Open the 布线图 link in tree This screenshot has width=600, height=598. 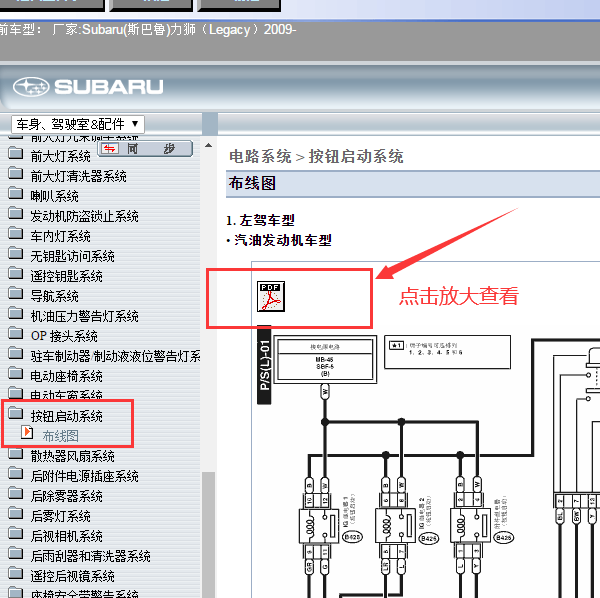[60, 436]
